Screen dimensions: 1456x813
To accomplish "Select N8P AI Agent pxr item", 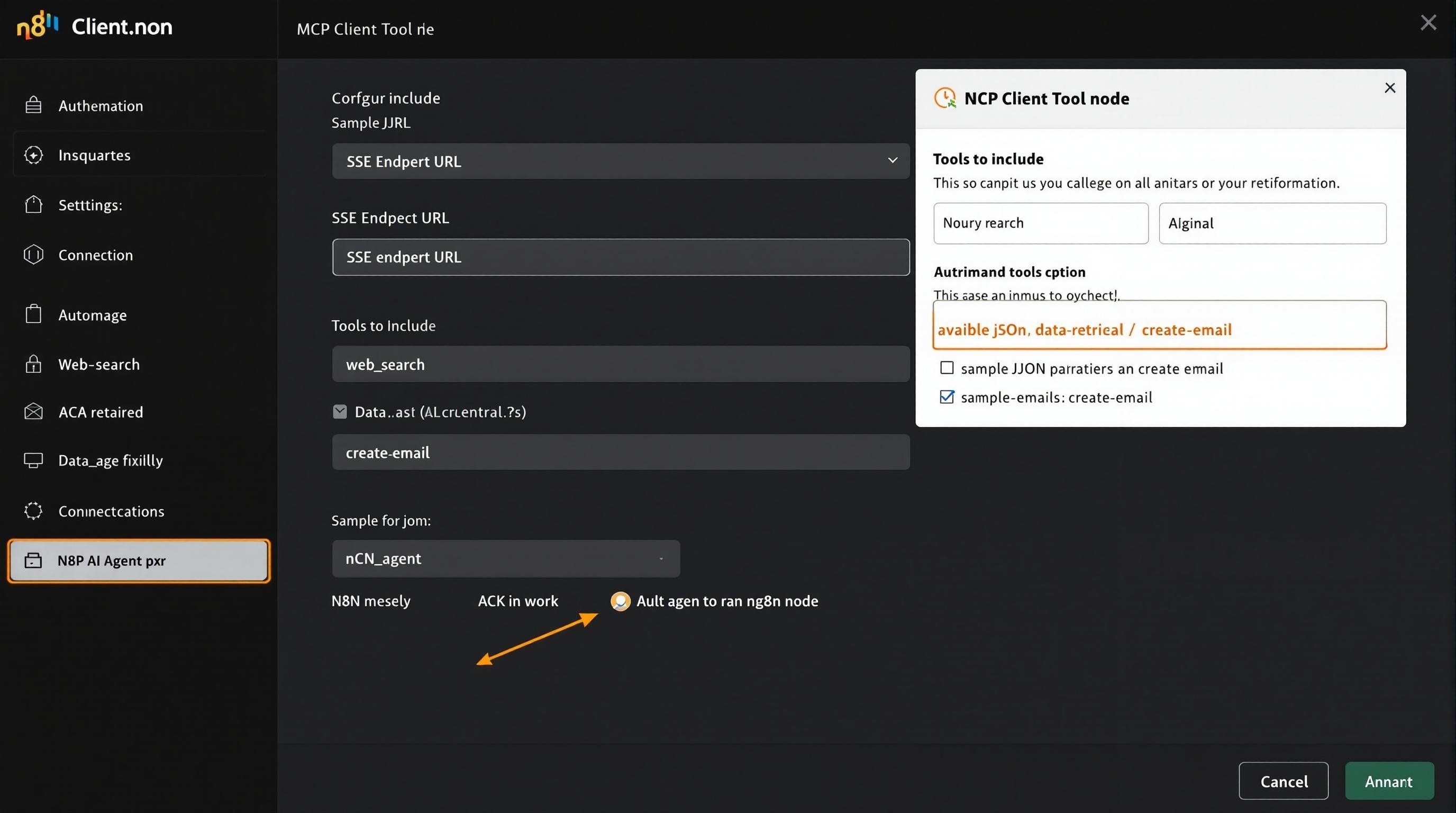I will [x=139, y=561].
